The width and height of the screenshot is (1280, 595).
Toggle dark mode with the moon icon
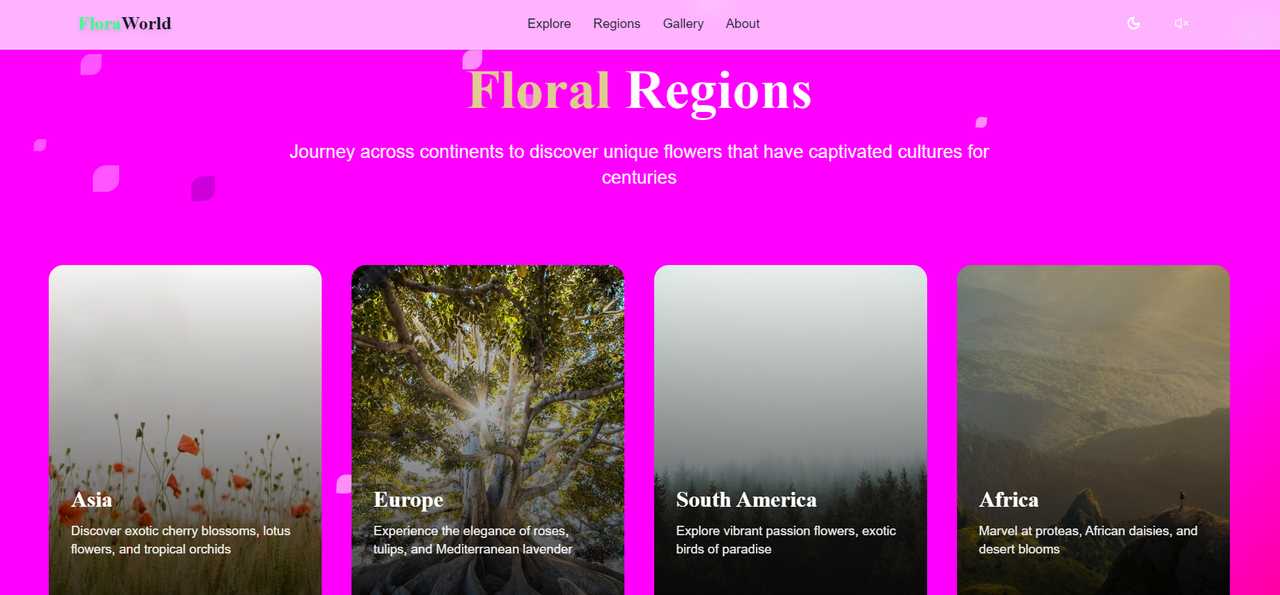pos(1133,23)
